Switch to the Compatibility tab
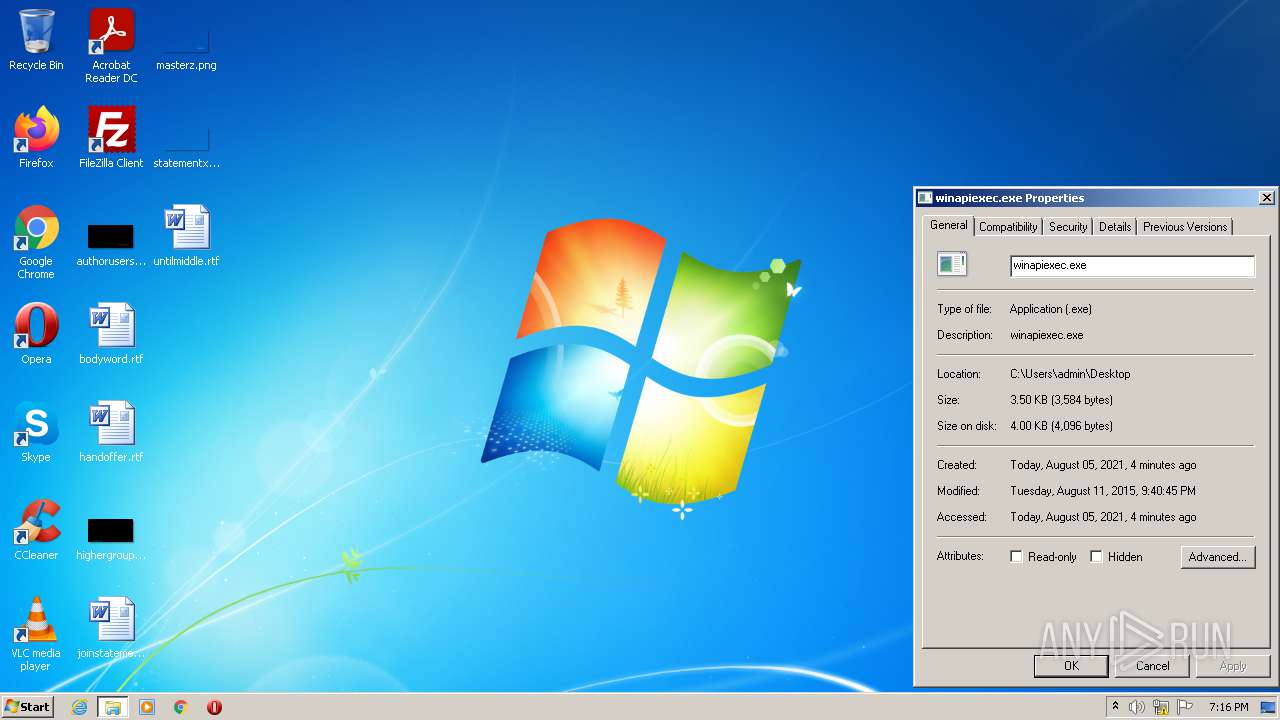 [1008, 227]
